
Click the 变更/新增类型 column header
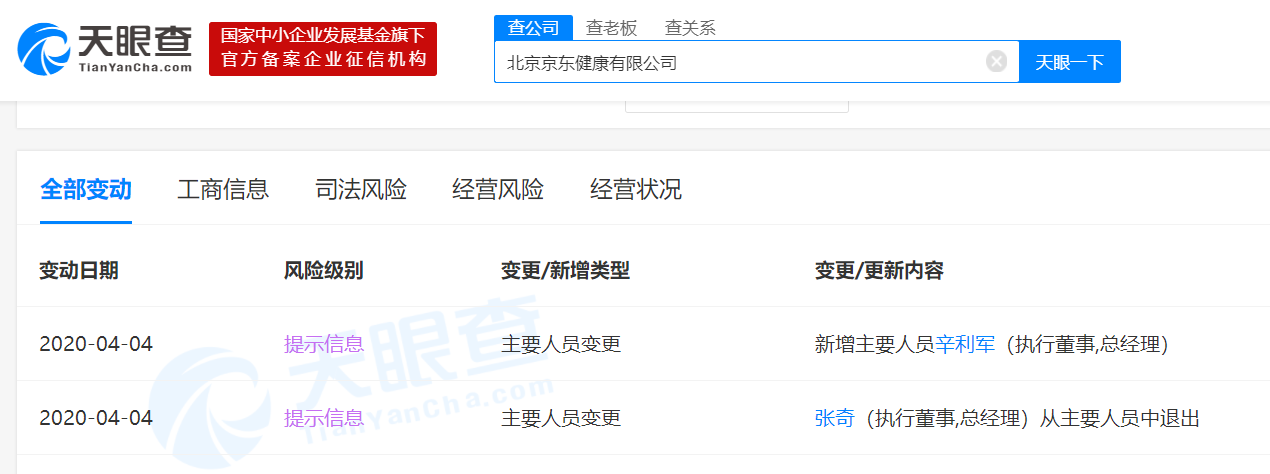click(x=566, y=271)
